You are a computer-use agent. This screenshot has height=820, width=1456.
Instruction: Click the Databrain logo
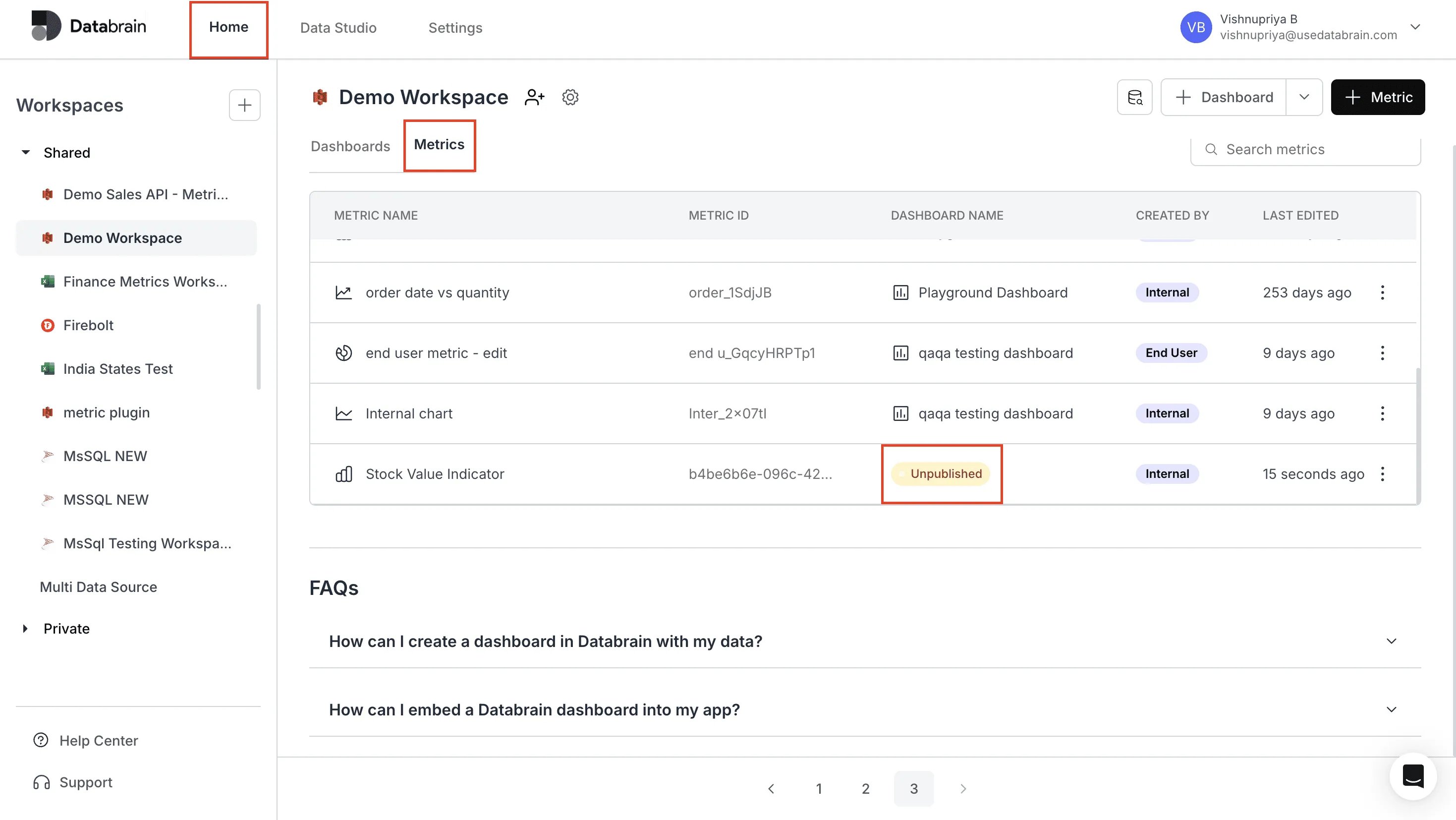point(89,26)
